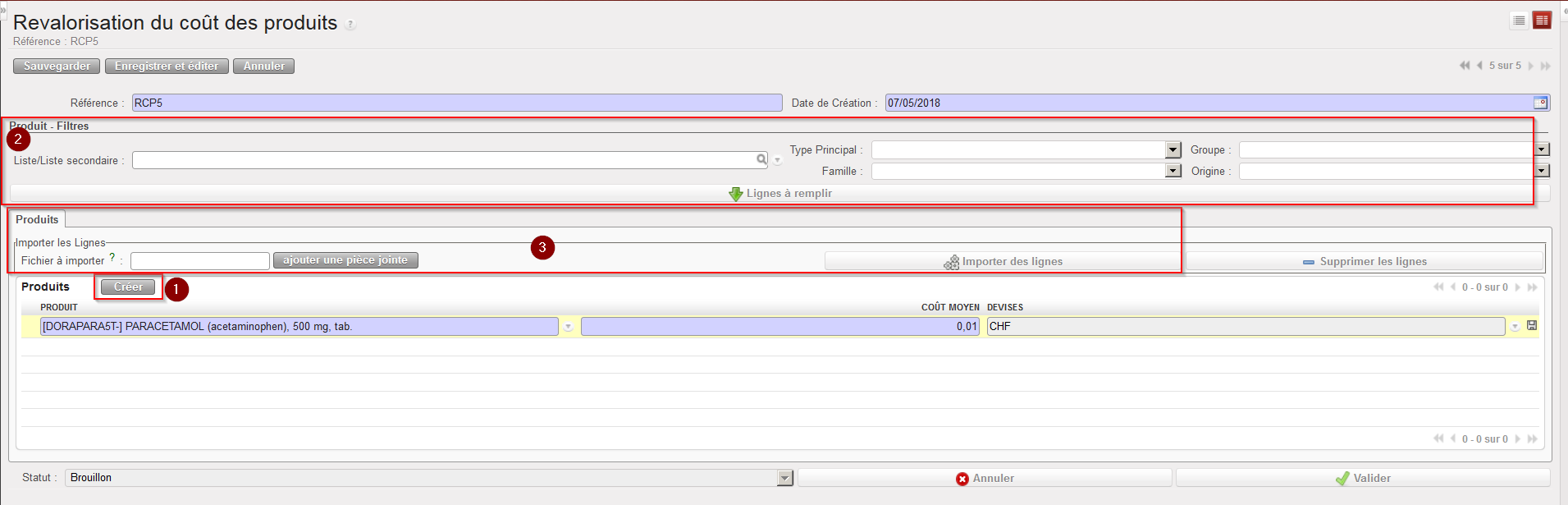This screenshot has height=505, width=1568.
Task: Click Lignes à remplir button
Action: [779, 194]
